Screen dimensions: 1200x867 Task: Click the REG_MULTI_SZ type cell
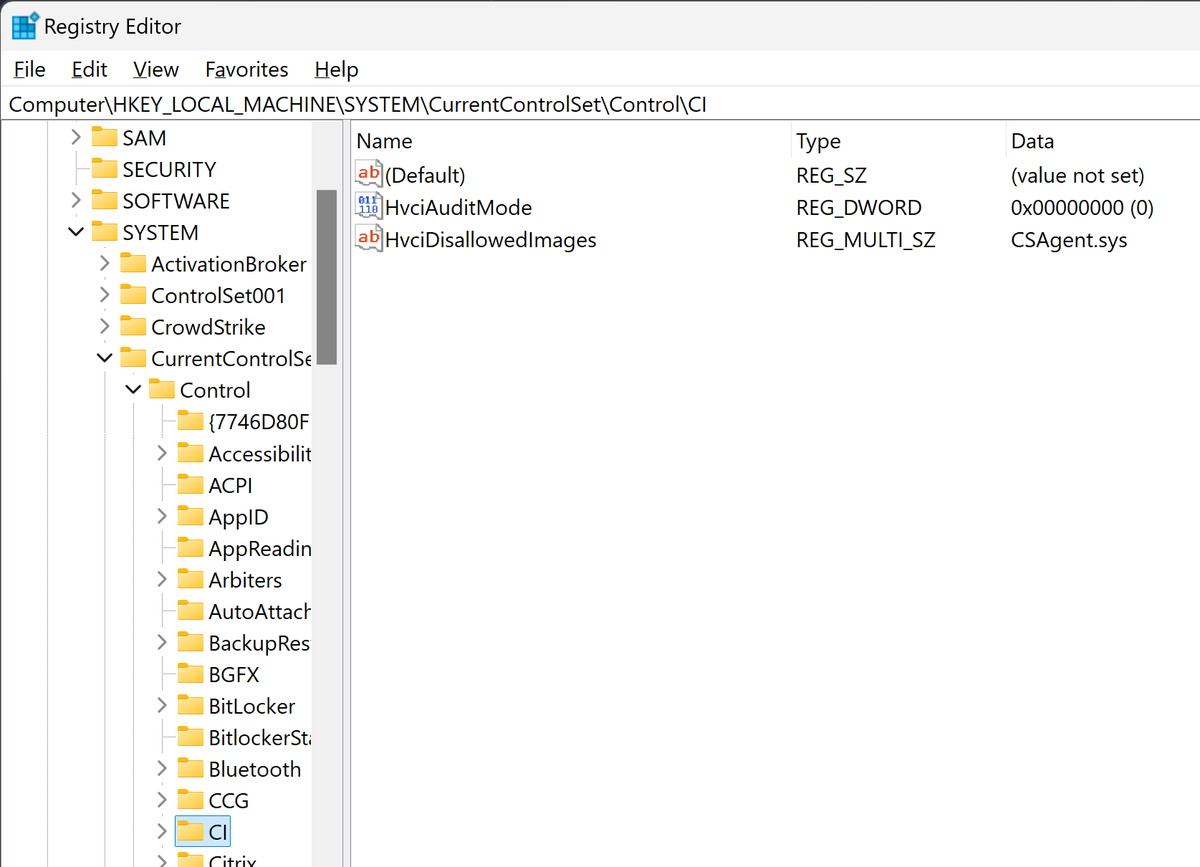865,240
